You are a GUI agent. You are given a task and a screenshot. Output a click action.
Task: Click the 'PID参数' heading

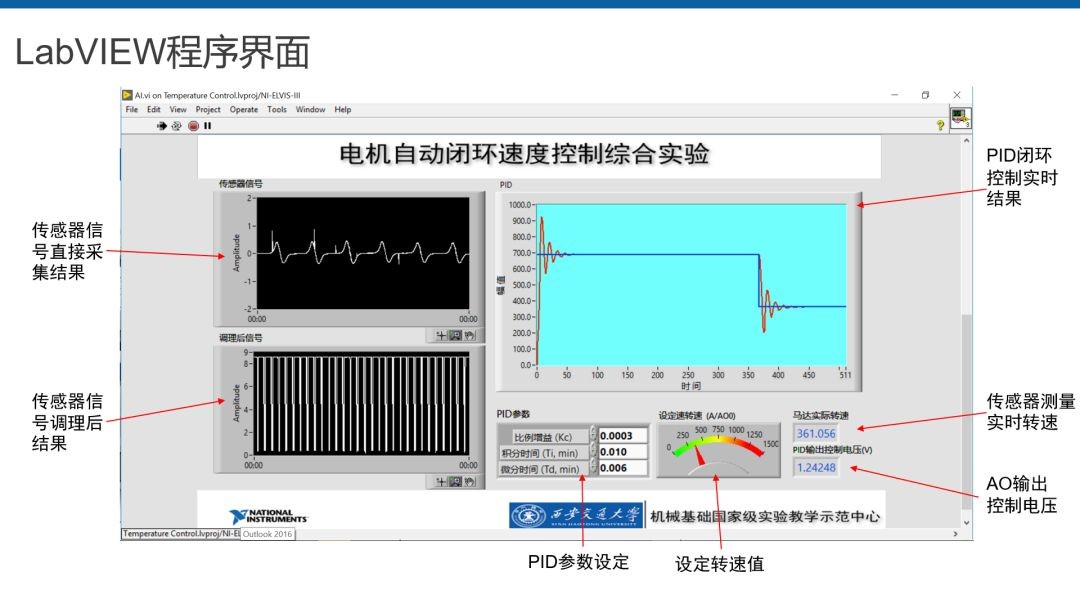pos(513,414)
